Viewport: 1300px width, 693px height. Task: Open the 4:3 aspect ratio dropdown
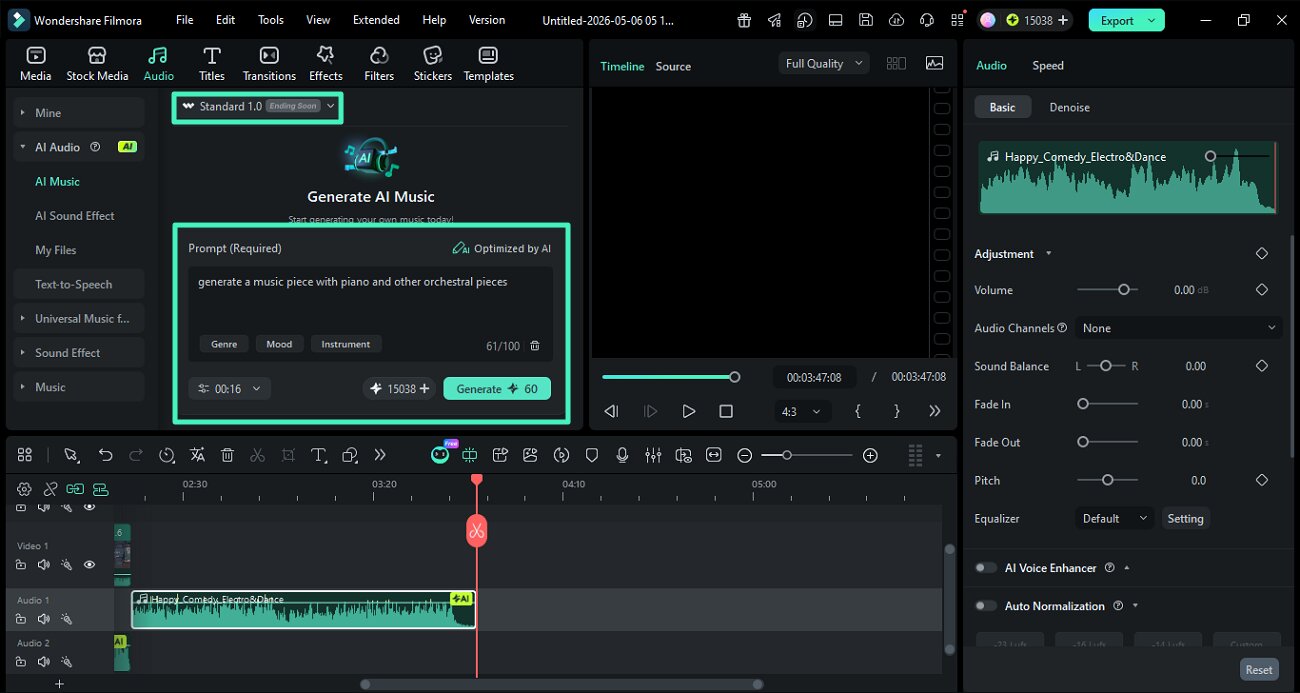(802, 411)
